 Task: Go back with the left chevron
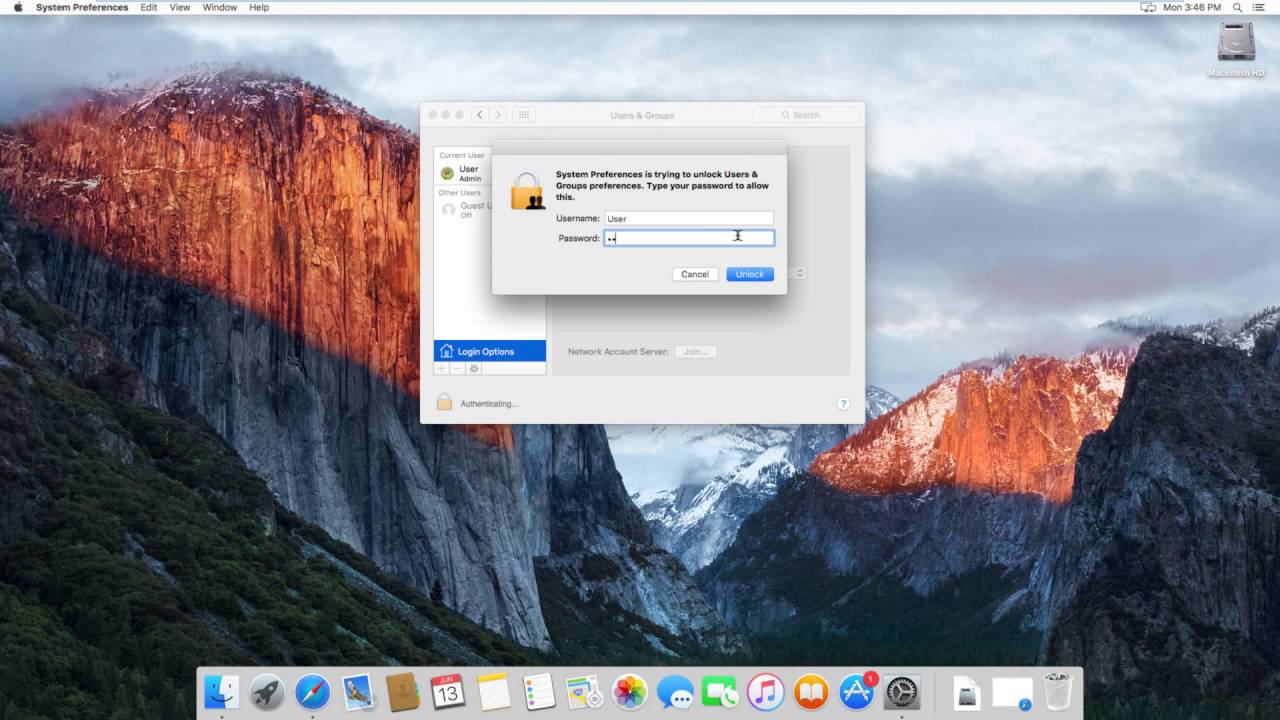(x=480, y=115)
